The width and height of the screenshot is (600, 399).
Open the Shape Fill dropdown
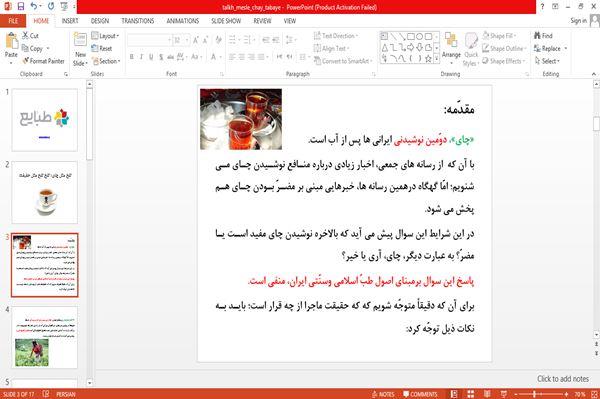pos(499,36)
